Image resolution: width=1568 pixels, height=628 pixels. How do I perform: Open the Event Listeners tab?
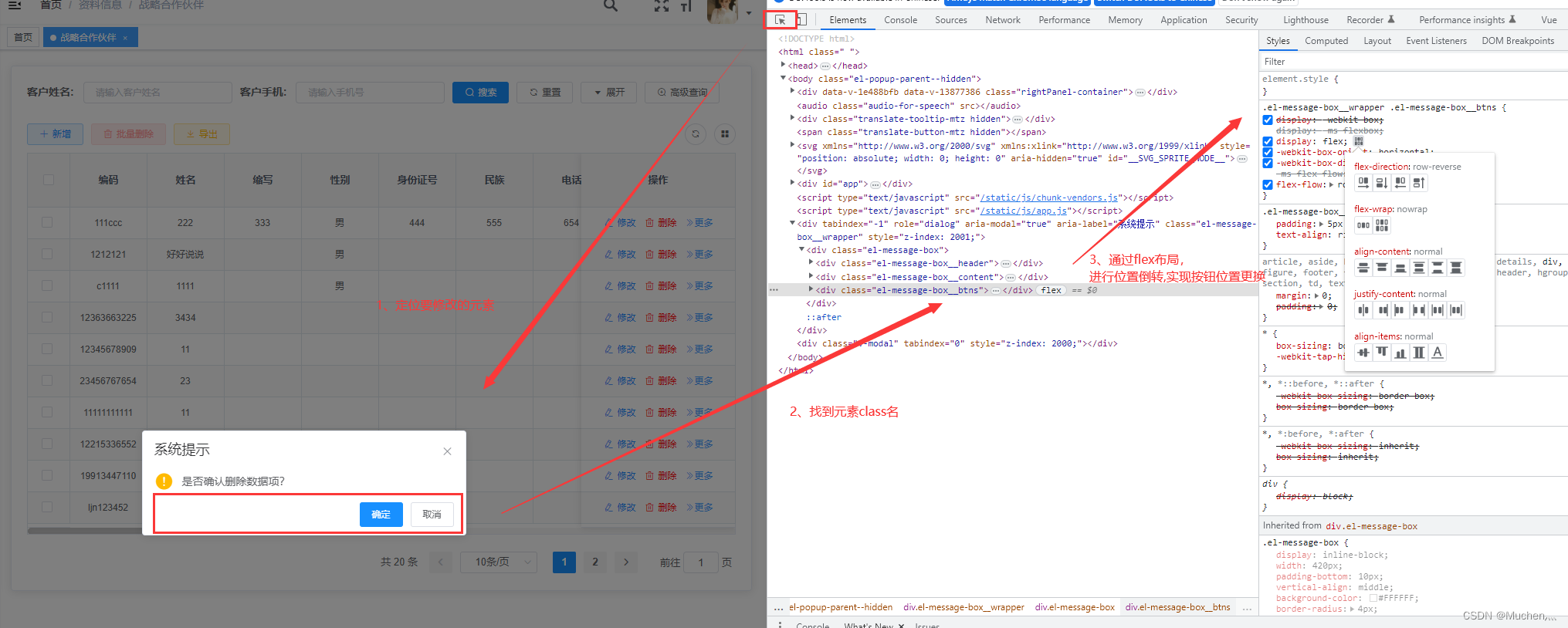click(1436, 41)
